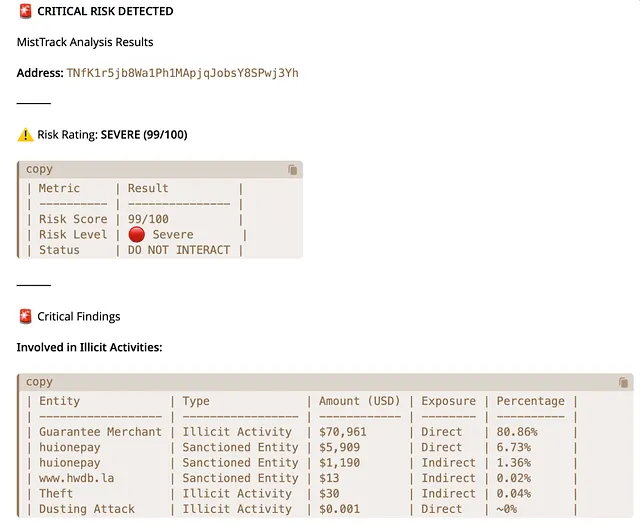Click the Involved in Illicit Activities heading

click(x=89, y=347)
